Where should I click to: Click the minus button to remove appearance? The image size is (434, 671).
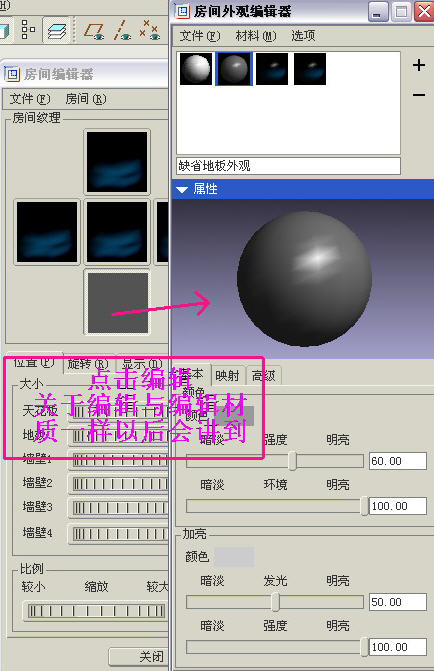pyautogui.click(x=419, y=95)
